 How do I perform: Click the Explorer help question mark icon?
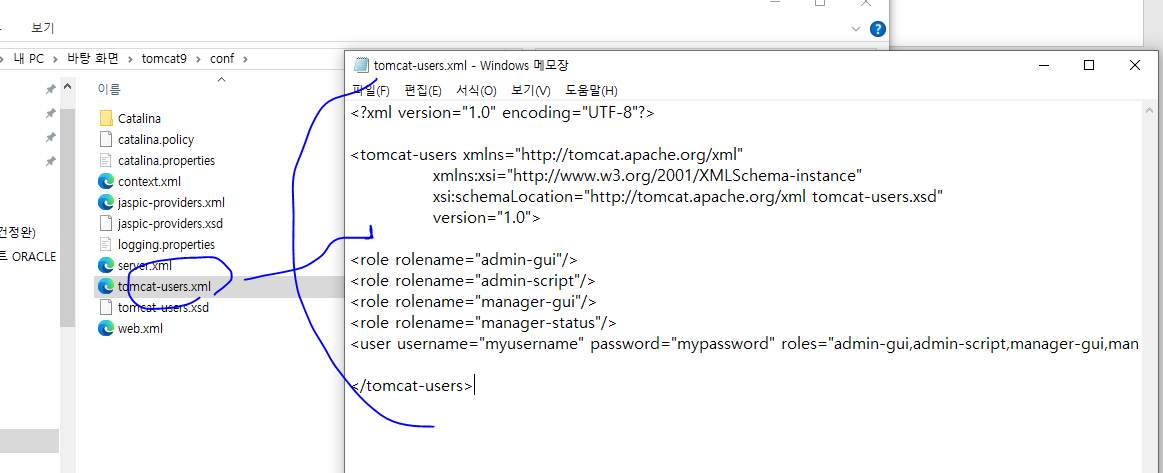(x=877, y=28)
